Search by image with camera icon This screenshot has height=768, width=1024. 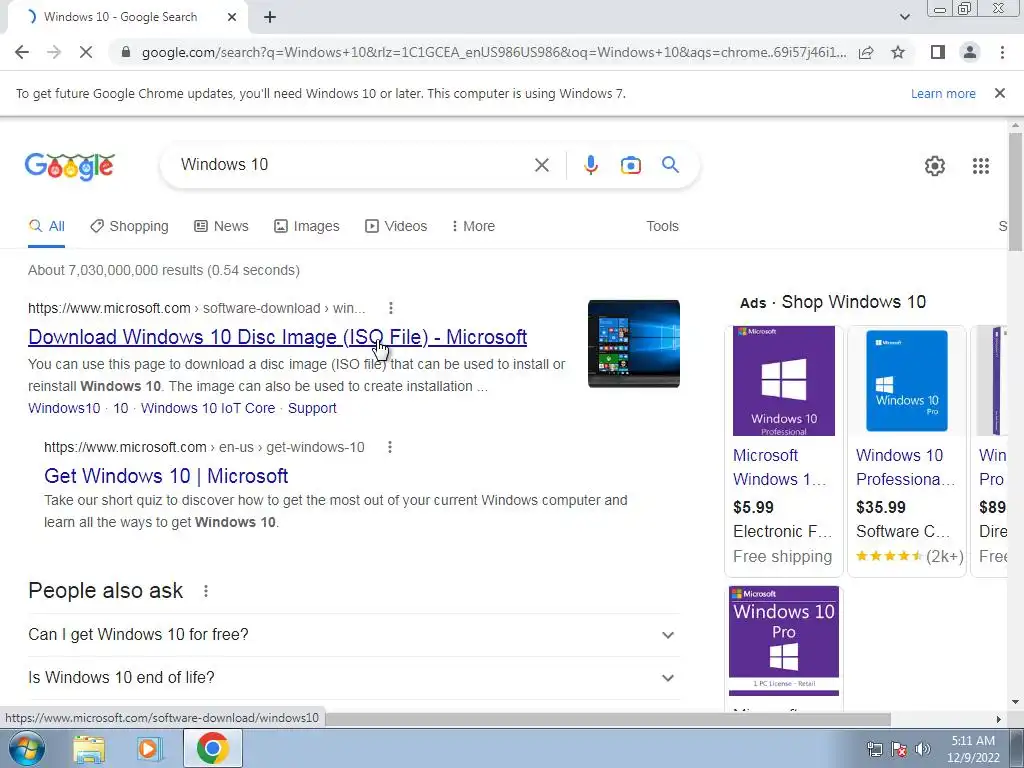pyautogui.click(x=630, y=165)
